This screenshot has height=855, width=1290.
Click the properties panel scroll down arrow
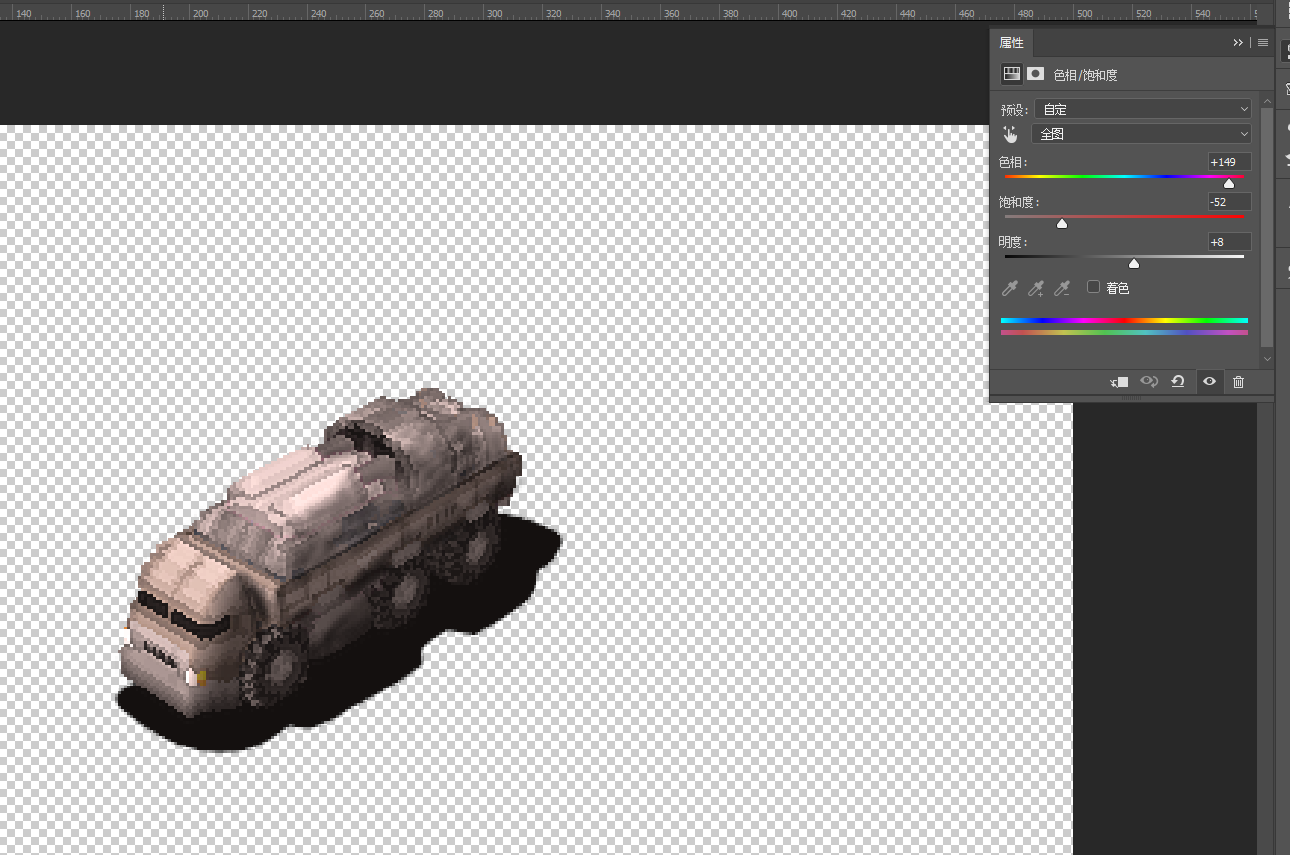point(1267,358)
